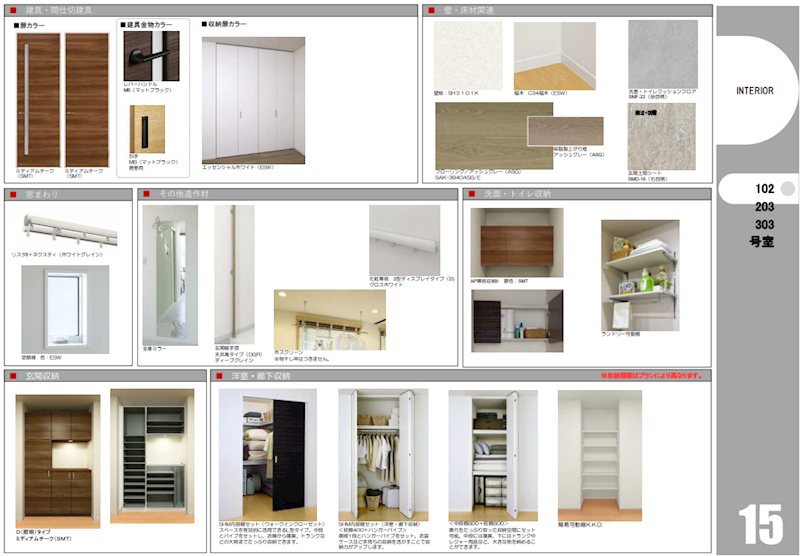800x556 pixels.
Task: Click the black lever handle image
Action: coord(150,58)
